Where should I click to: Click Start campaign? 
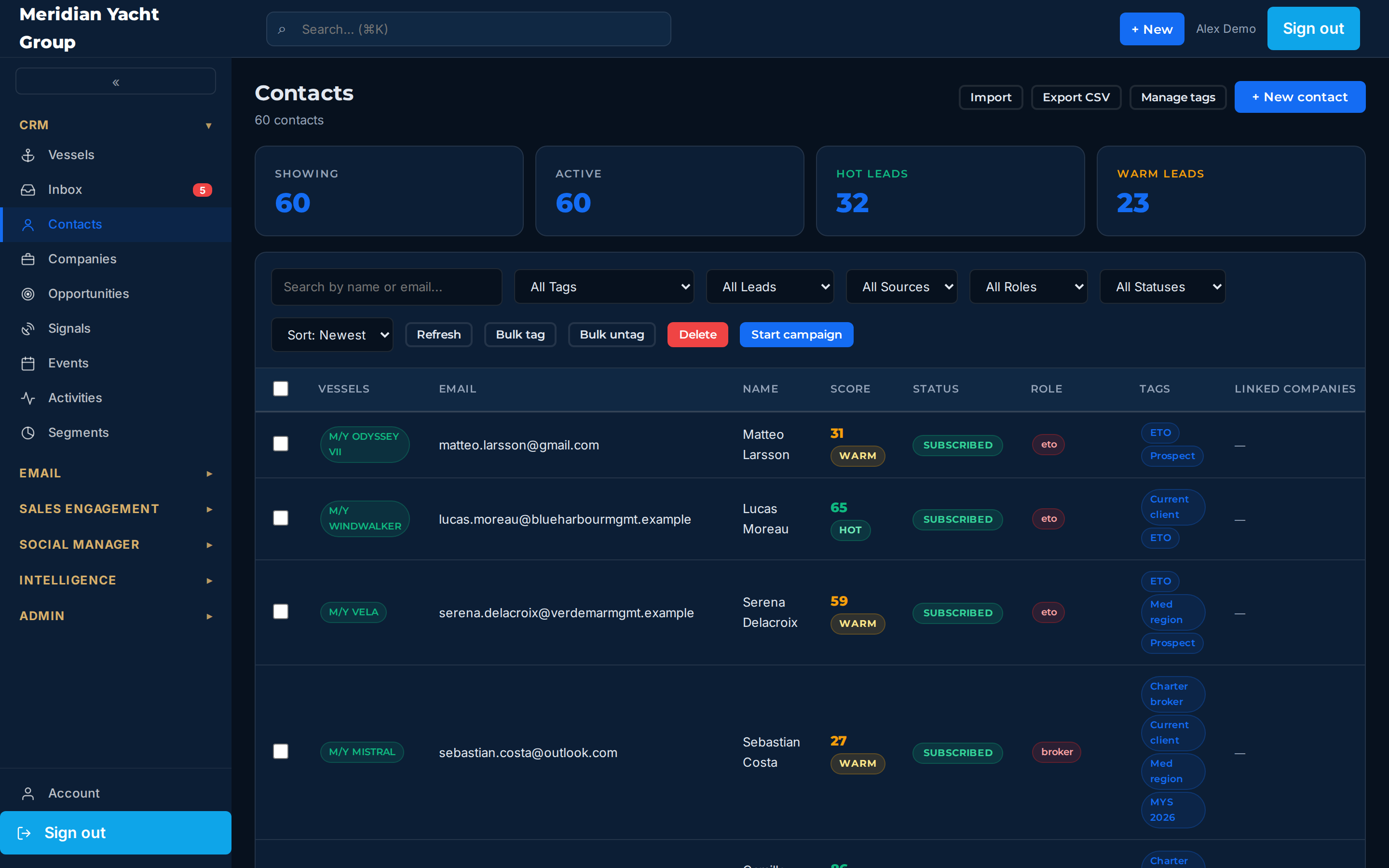(x=796, y=335)
